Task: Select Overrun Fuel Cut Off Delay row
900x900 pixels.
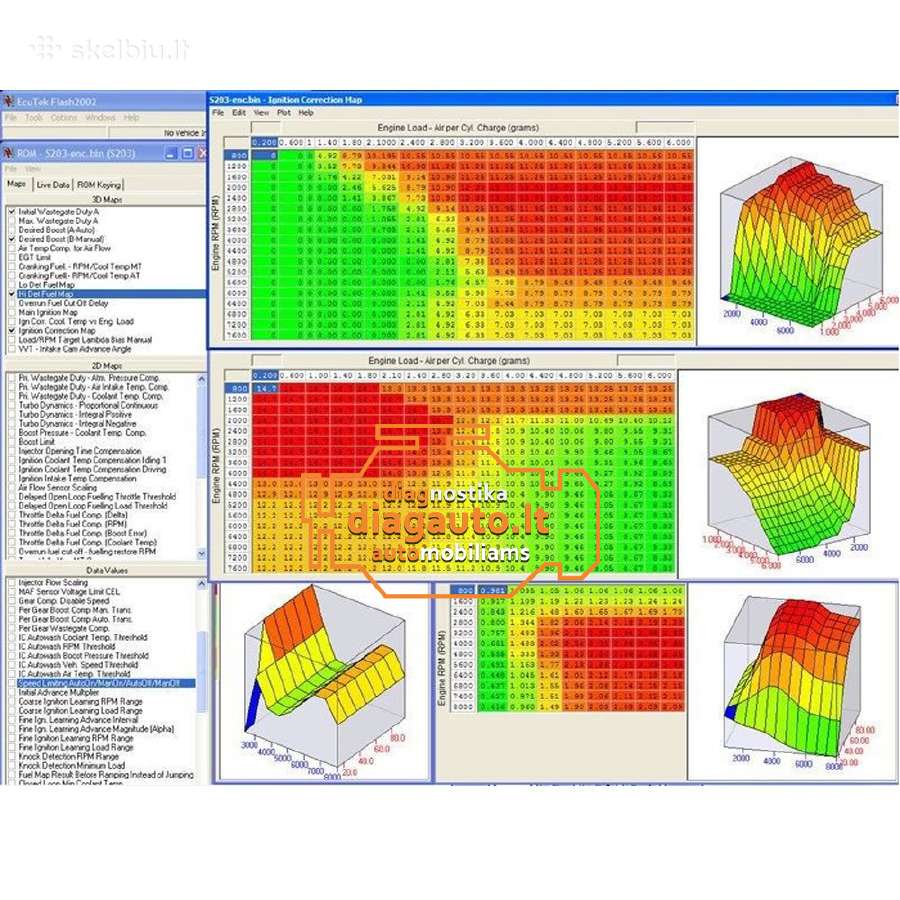Action: 63,303
